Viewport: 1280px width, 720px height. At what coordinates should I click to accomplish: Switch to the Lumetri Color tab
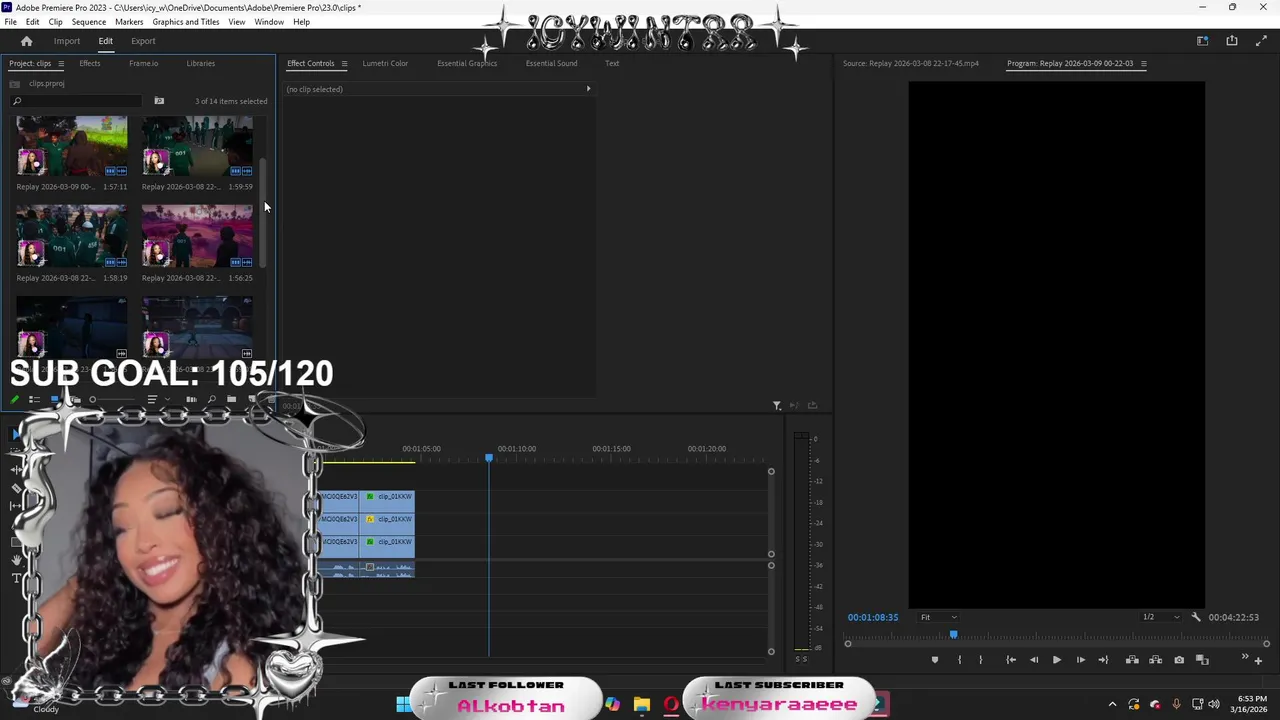tap(385, 63)
